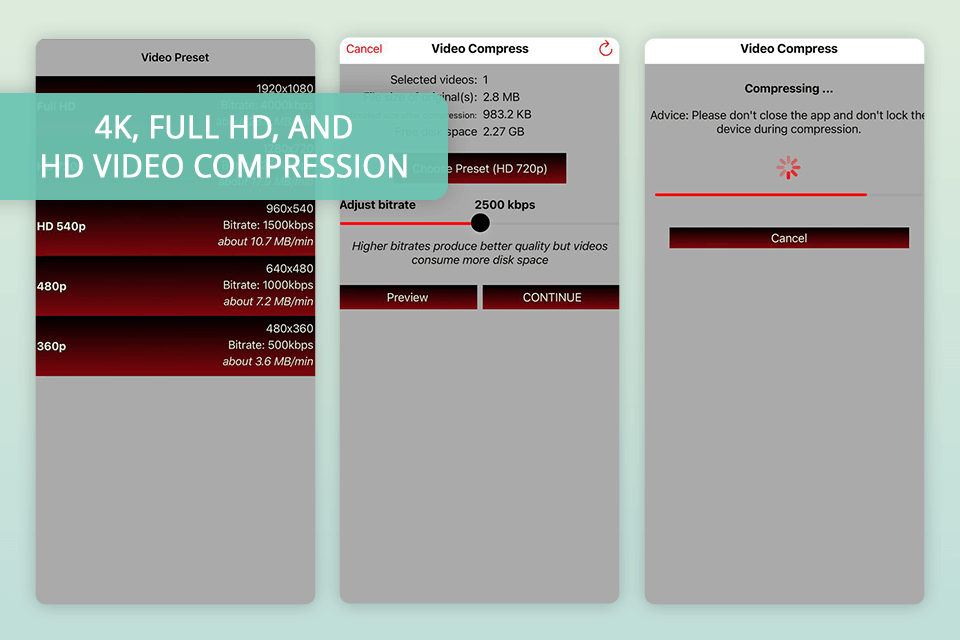Viewport: 960px width, 640px height.
Task: Click the red loading spinner icon
Action: 788,167
